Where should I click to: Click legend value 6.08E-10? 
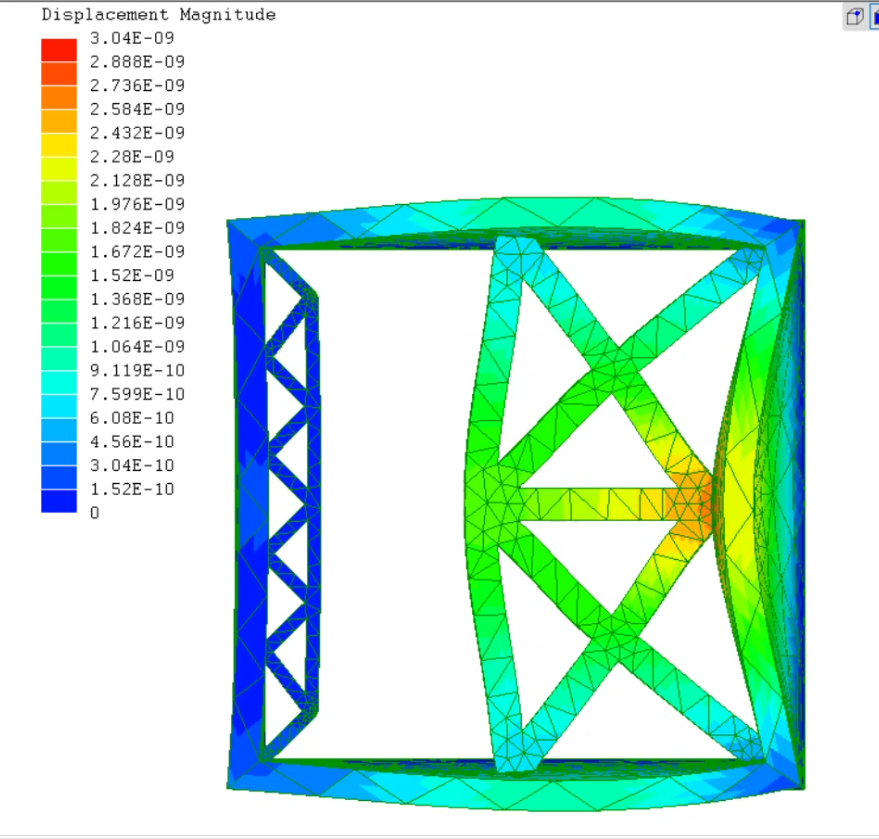pos(132,418)
